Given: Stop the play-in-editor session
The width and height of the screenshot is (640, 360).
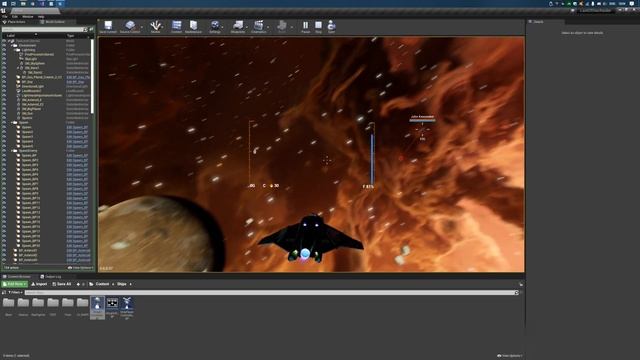Looking at the screenshot, I should pyautogui.click(x=318, y=27).
